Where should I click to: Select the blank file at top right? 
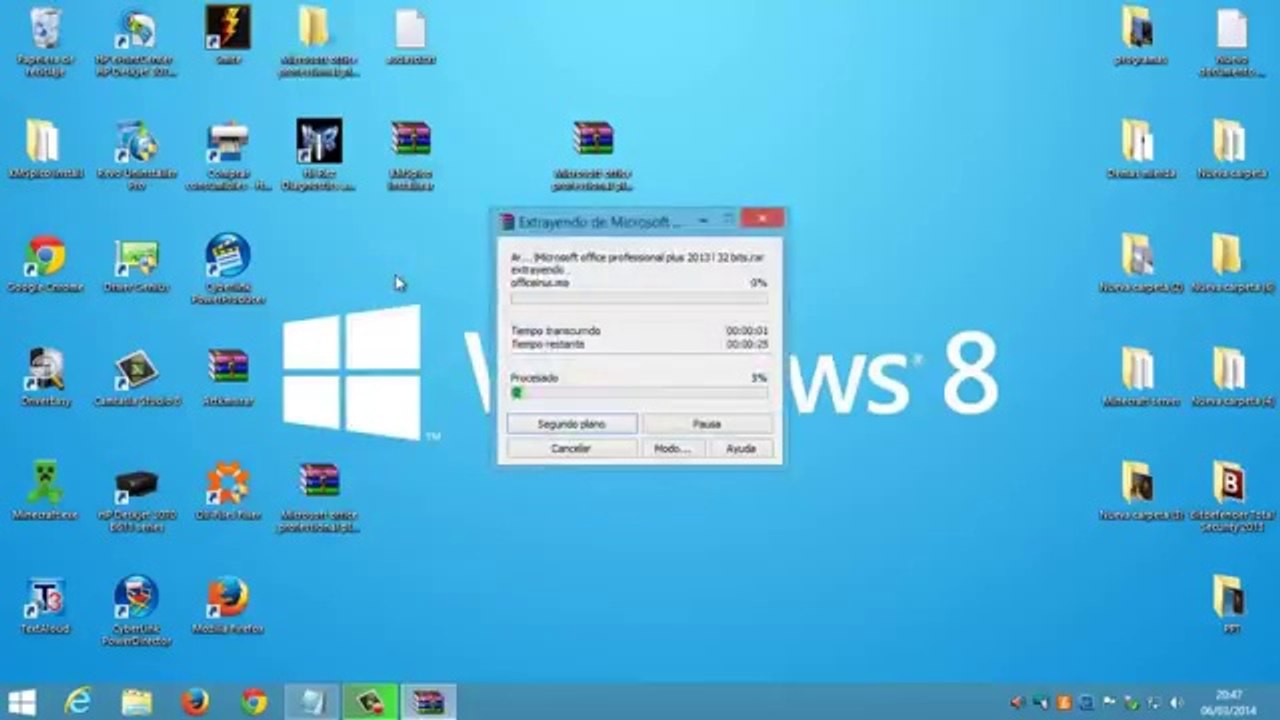pyautogui.click(x=1231, y=42)
